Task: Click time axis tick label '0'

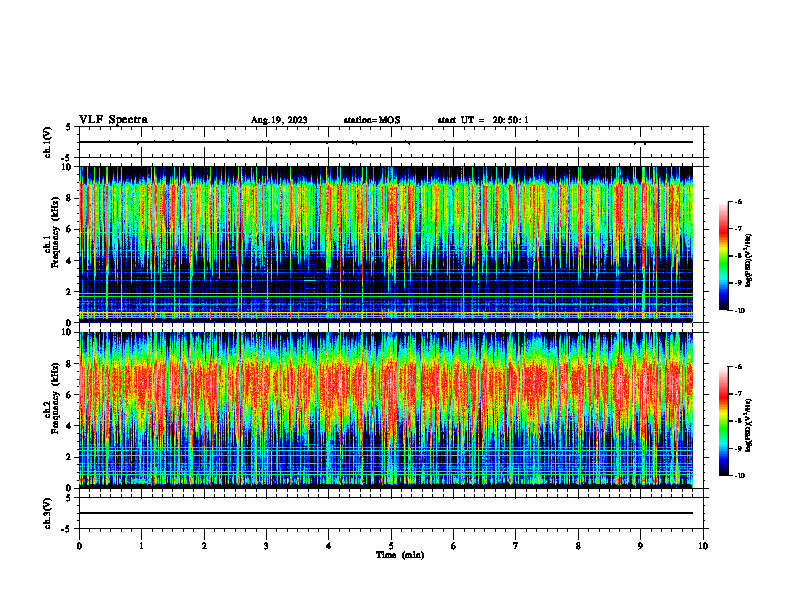Action: 79,546
